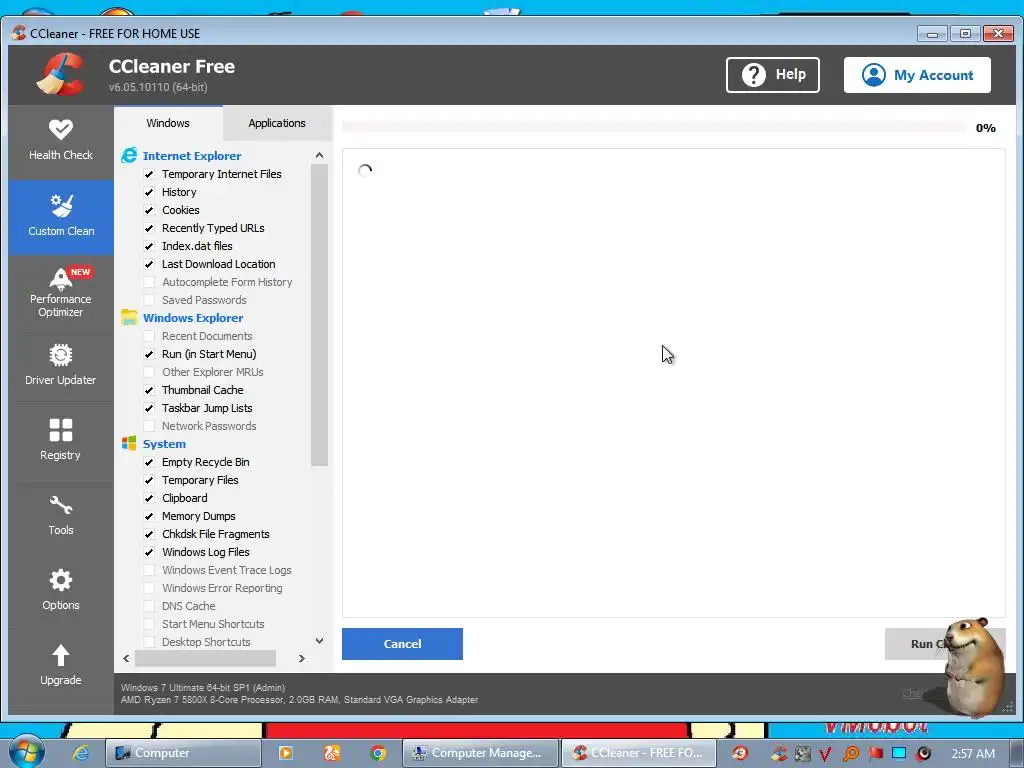
Task: Enable DNS Cache cleaning
Action: [x=149, y=606]
